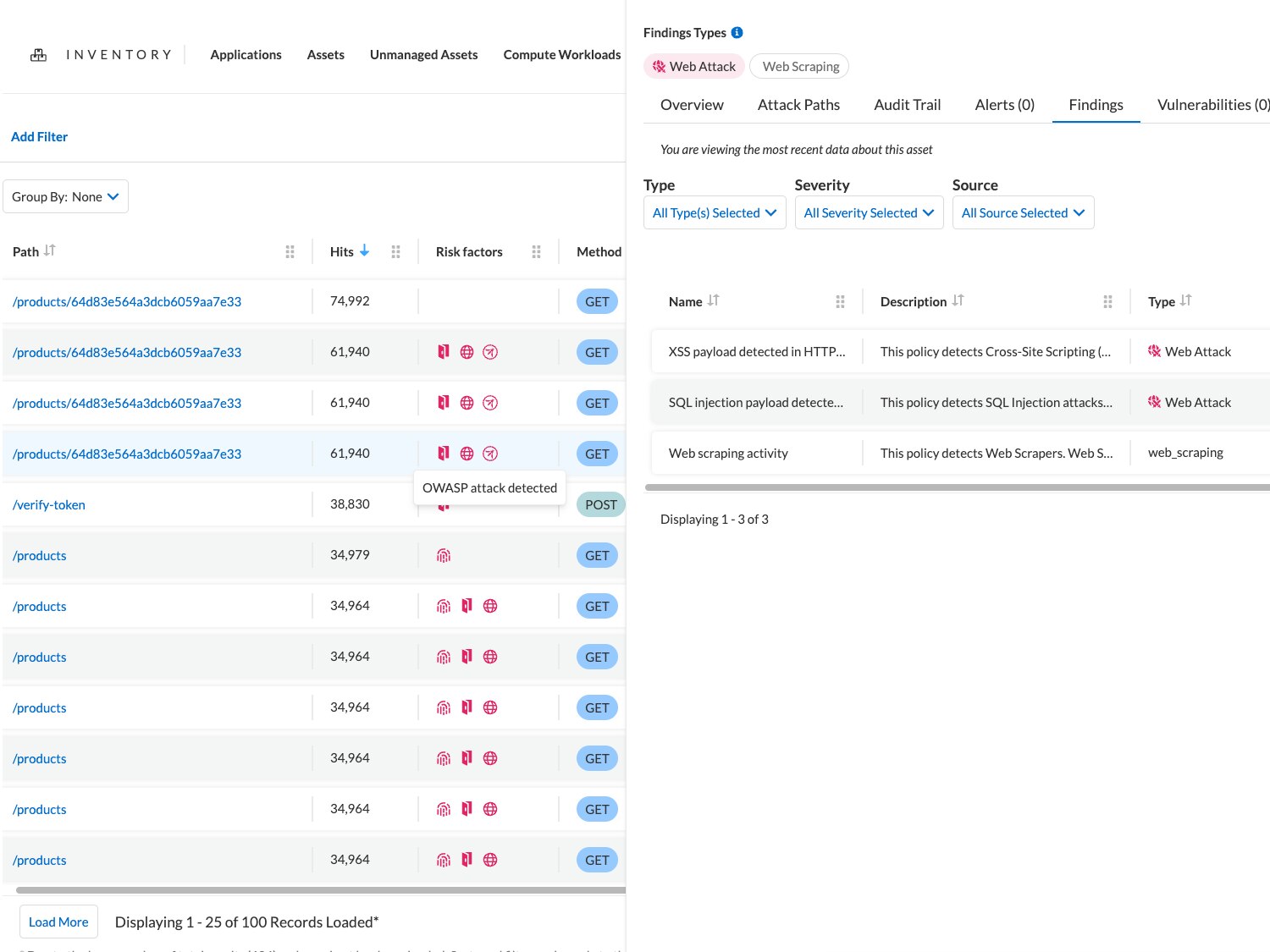Toggle the Web Attack findings filter chip
Image resolution: width=1270 pixels, height=952 pixels.
tap(693, 66)
